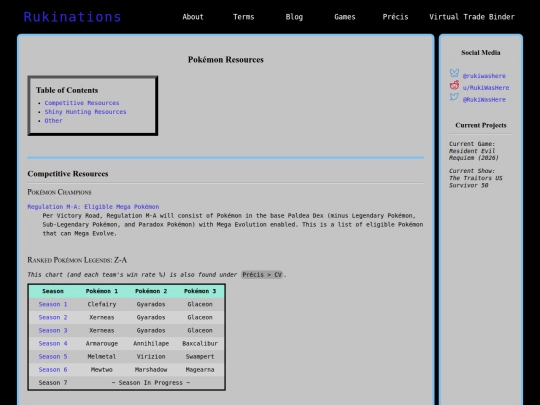Open the Virtual Trade Binder page
The image size is (540, 405).
(x=472, y=17)
